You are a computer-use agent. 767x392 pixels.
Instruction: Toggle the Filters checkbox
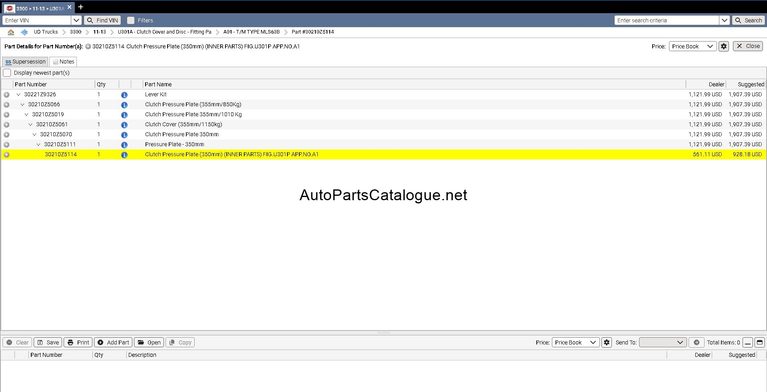pos(131,21)
